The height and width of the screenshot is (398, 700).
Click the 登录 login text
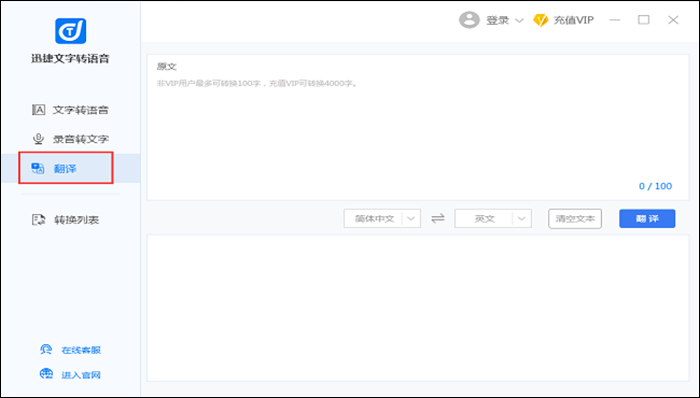click(497, 20)
